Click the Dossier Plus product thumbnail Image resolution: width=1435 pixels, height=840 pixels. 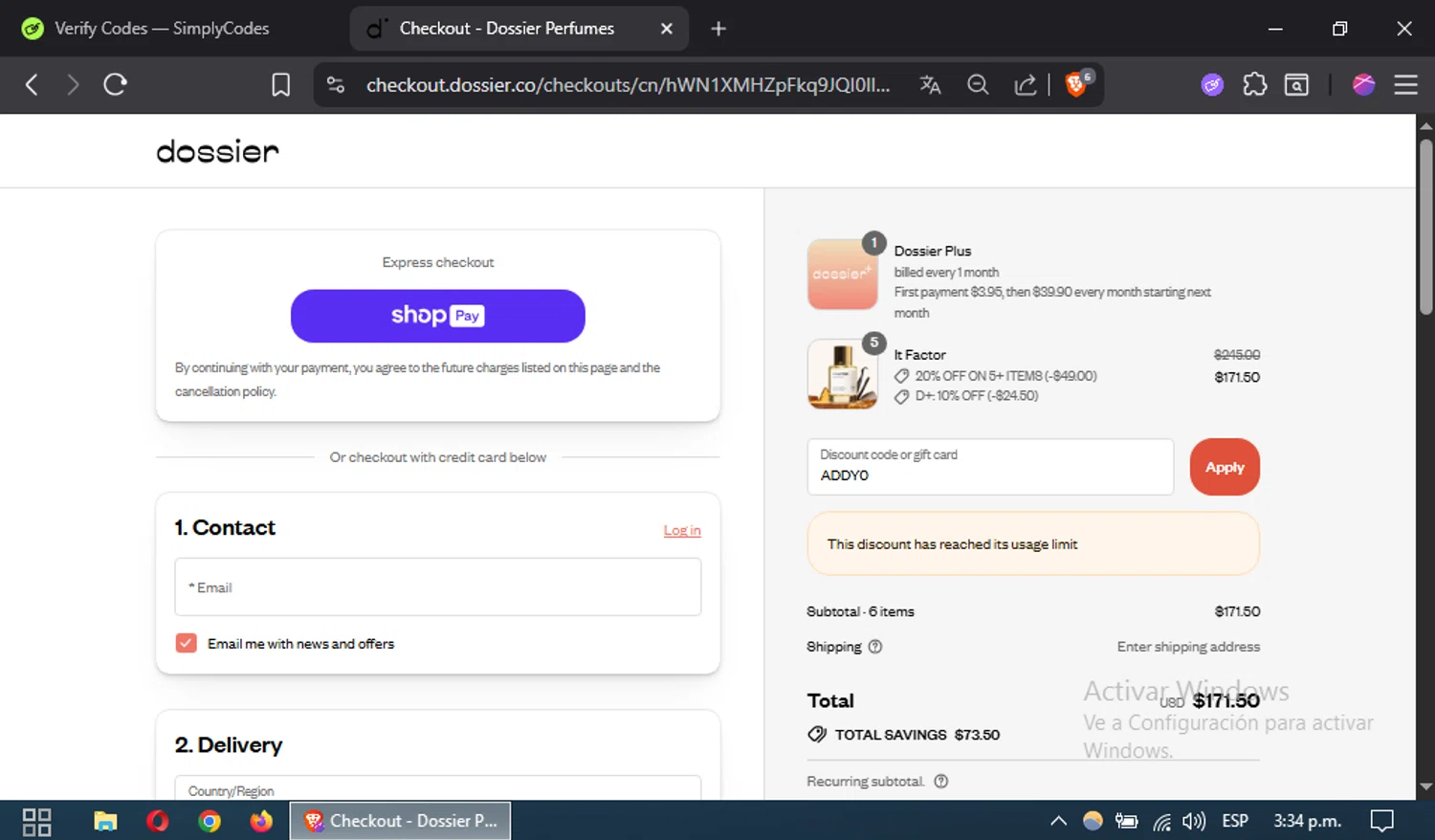(843, 275)
